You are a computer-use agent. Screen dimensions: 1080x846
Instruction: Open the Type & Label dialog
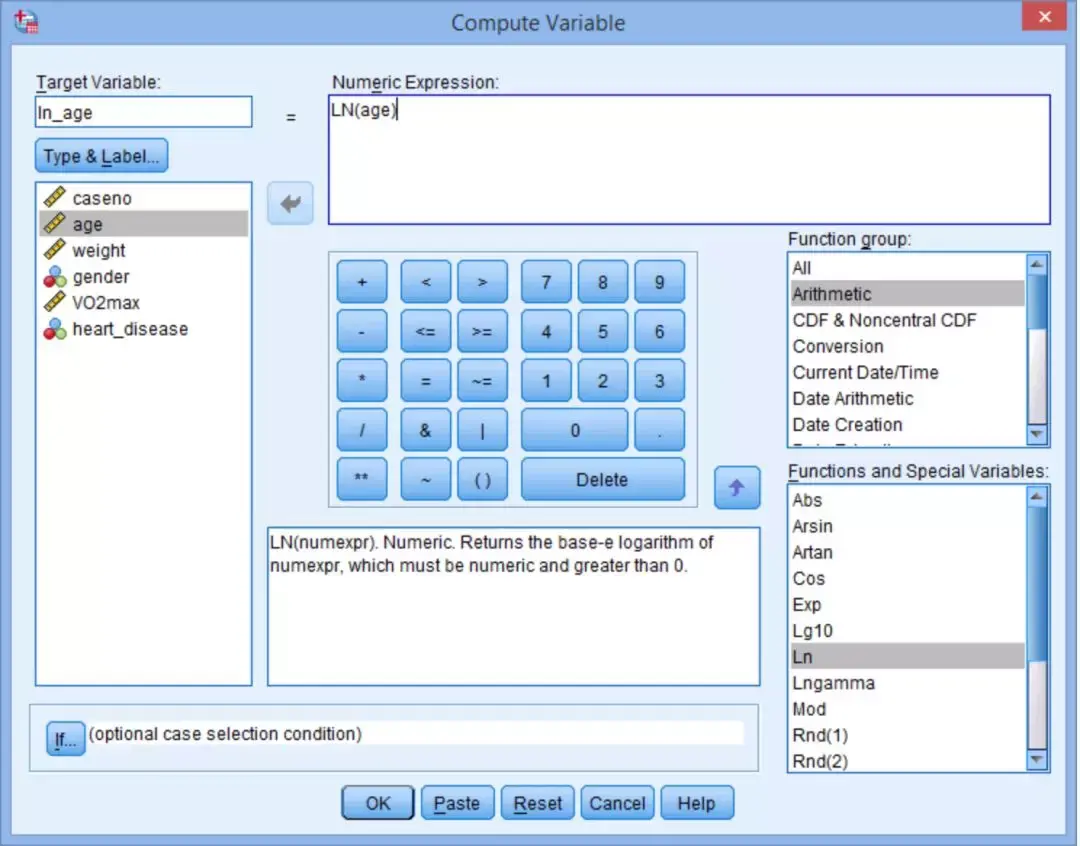(x=101, y=156)
